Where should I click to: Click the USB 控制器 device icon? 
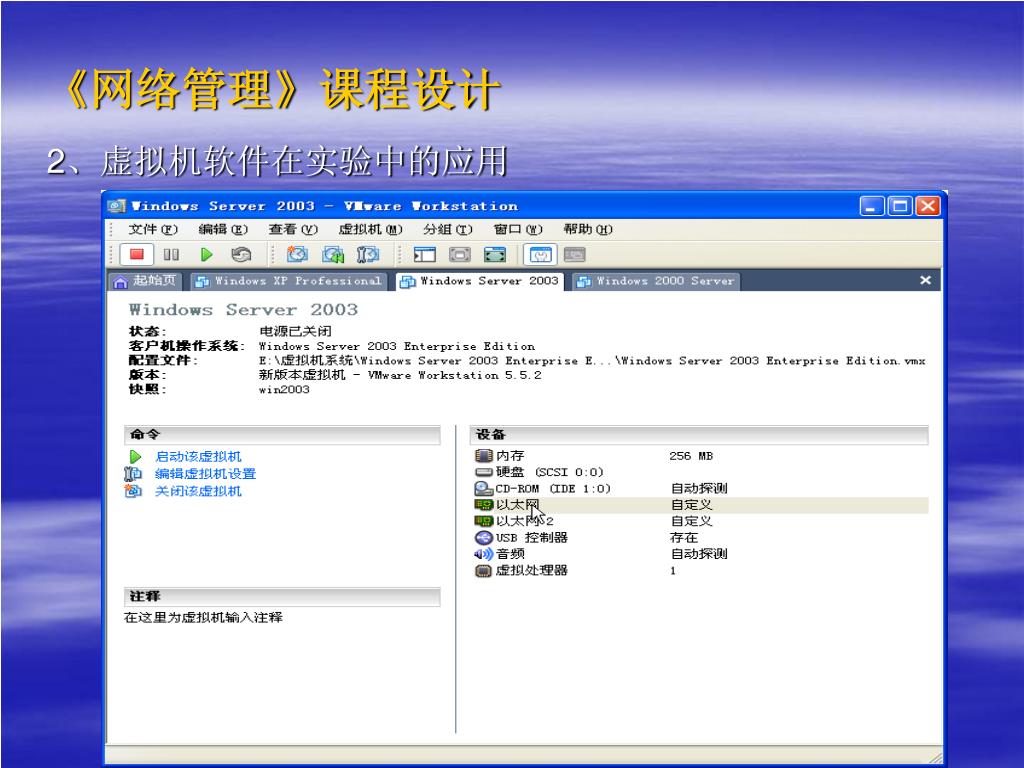pos(483,537)
